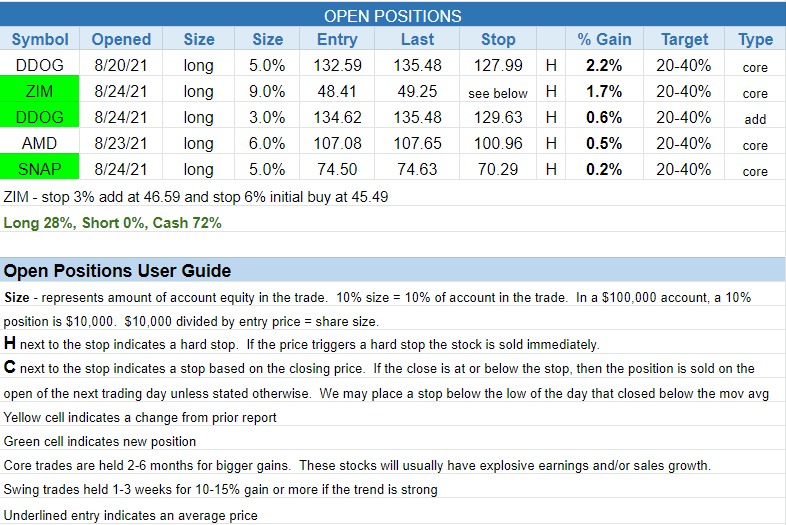Click the Entry column header
This screenshot has width=786, height=525.
click(x=337, y=39)
